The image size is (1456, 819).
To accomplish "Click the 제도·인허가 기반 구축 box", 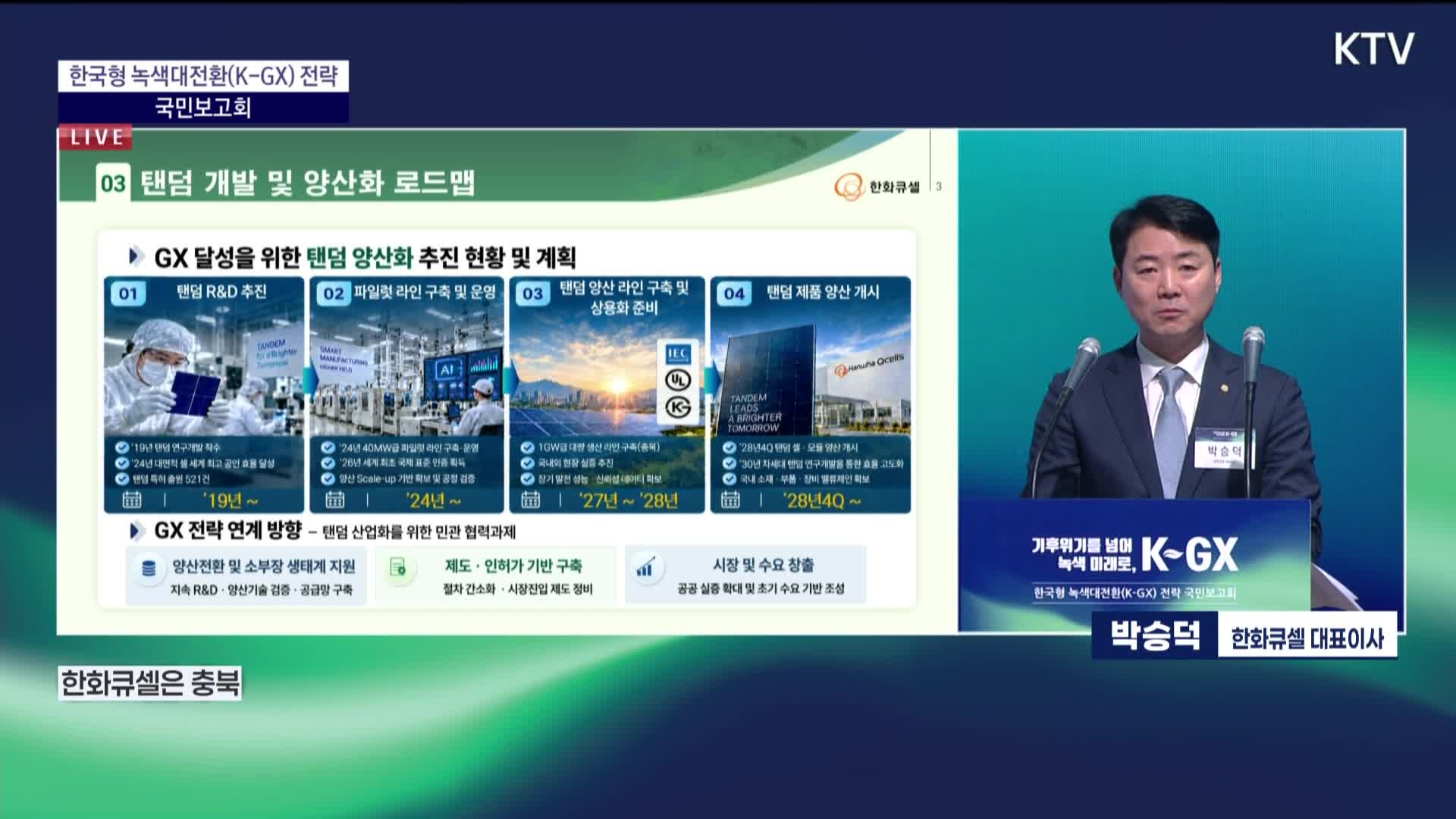I will click(x=495, y=576).
